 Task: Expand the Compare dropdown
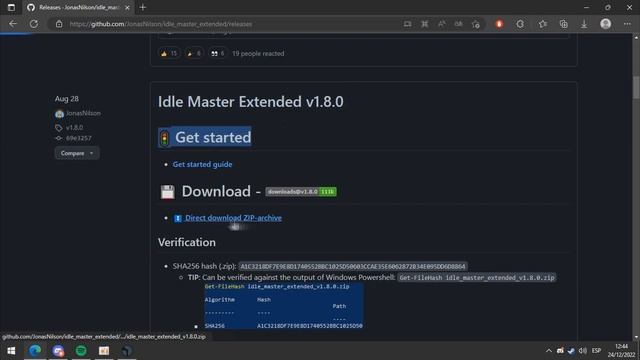(x=77, y=153)
